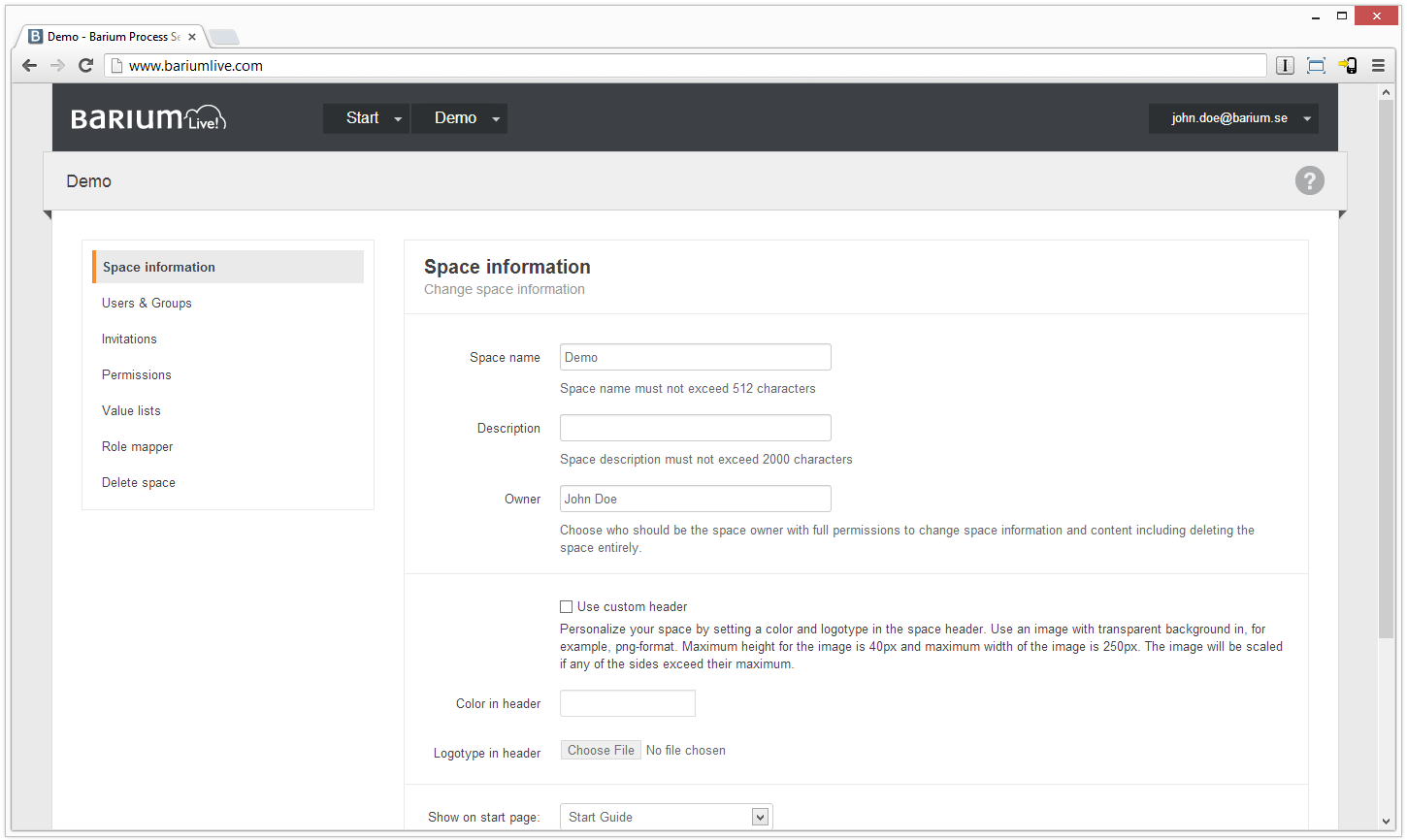Click the Choose File button
This screenshot has width=1407, height=840.
point(601,751)
